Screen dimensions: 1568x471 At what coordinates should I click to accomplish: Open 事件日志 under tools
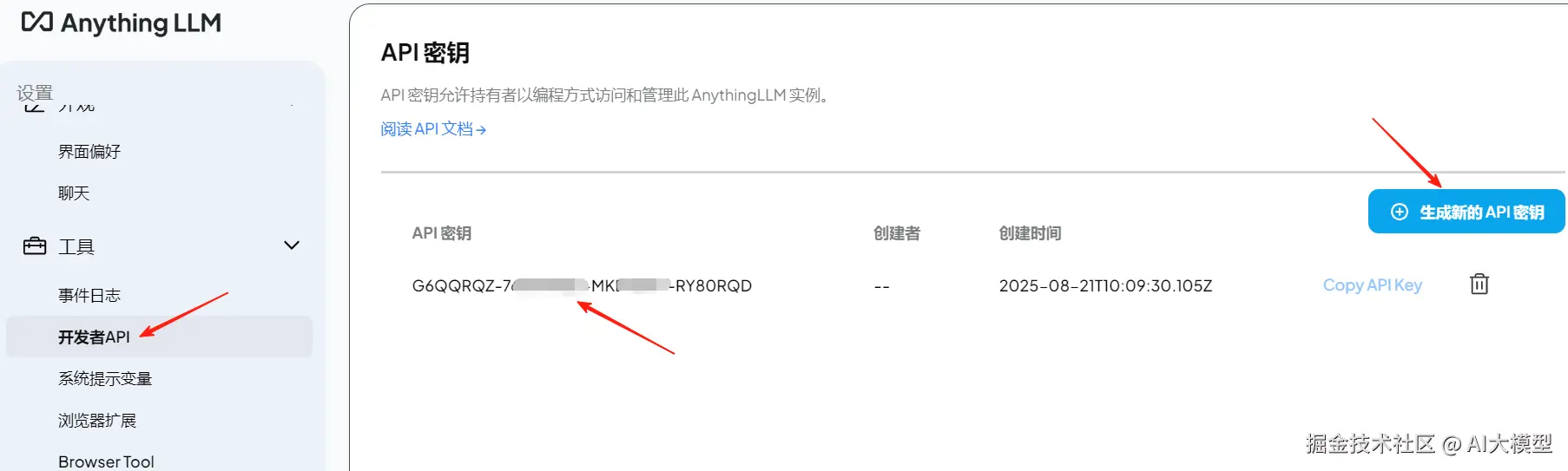pyautogui.click(x=89, y=296)
